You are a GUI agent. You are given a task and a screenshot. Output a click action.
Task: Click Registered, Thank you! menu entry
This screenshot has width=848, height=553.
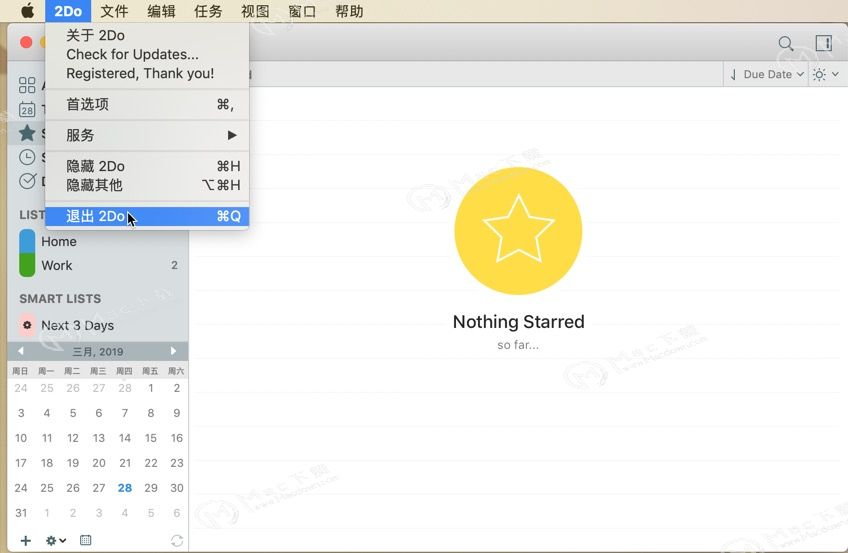tap(147, 74)
